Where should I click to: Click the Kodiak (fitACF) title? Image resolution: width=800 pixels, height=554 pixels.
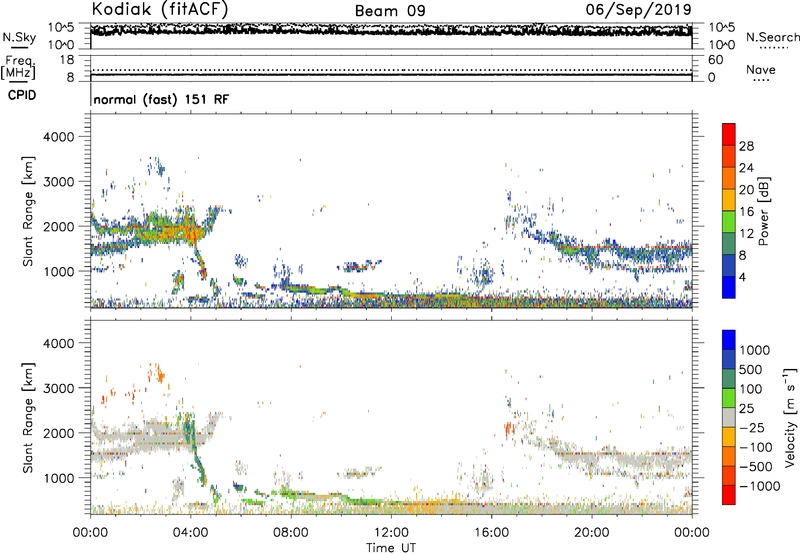[160, 9]
